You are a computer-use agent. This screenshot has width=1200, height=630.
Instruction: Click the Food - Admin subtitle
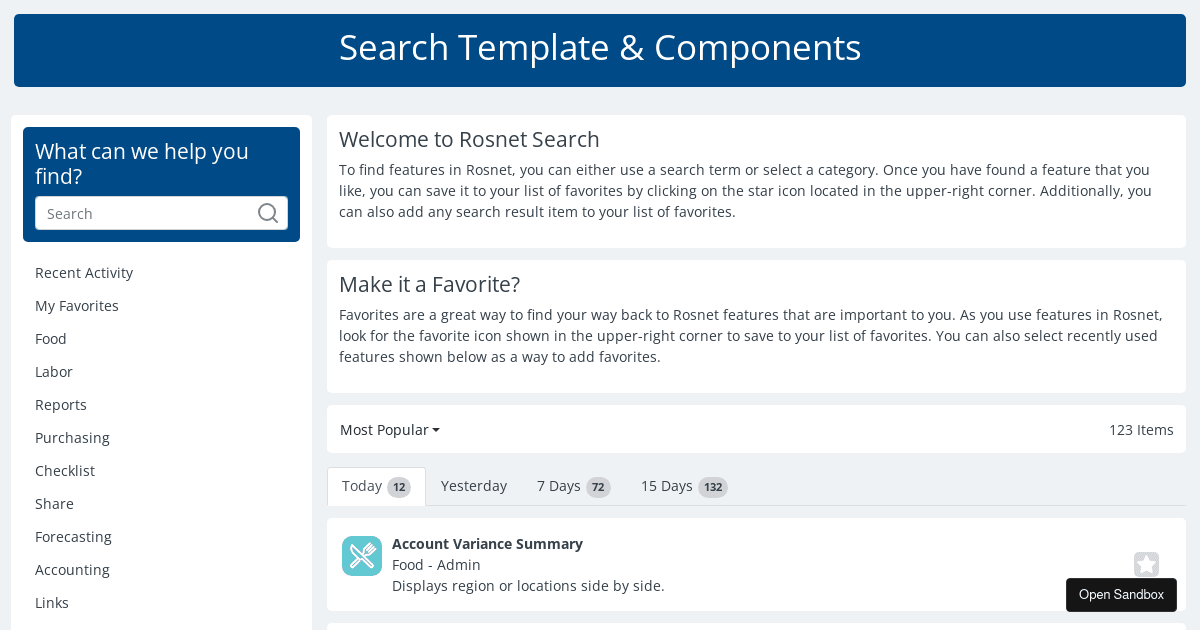436,565
